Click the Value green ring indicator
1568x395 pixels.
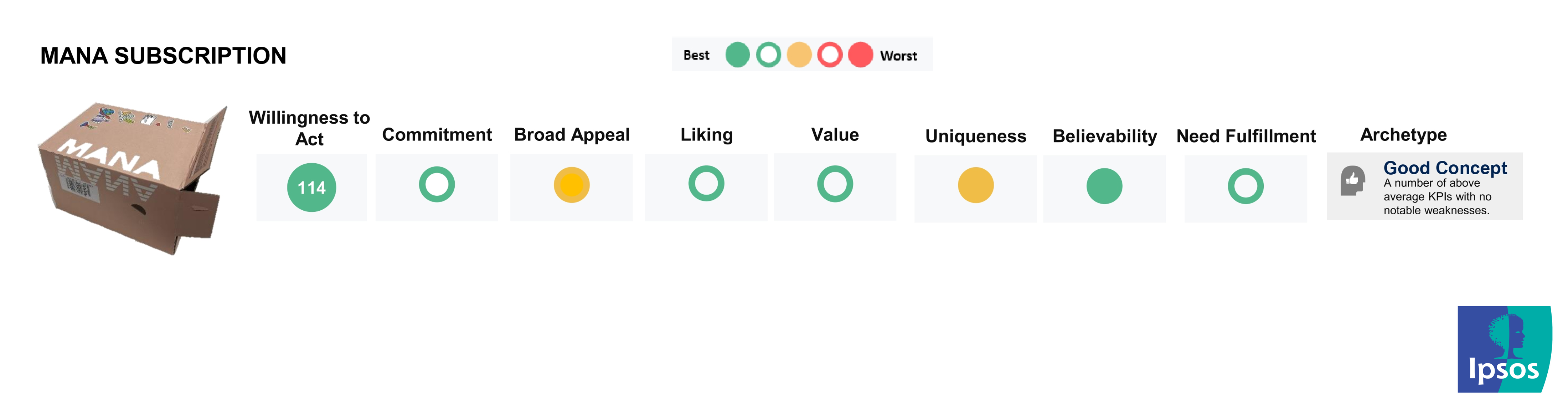[835, 184]
